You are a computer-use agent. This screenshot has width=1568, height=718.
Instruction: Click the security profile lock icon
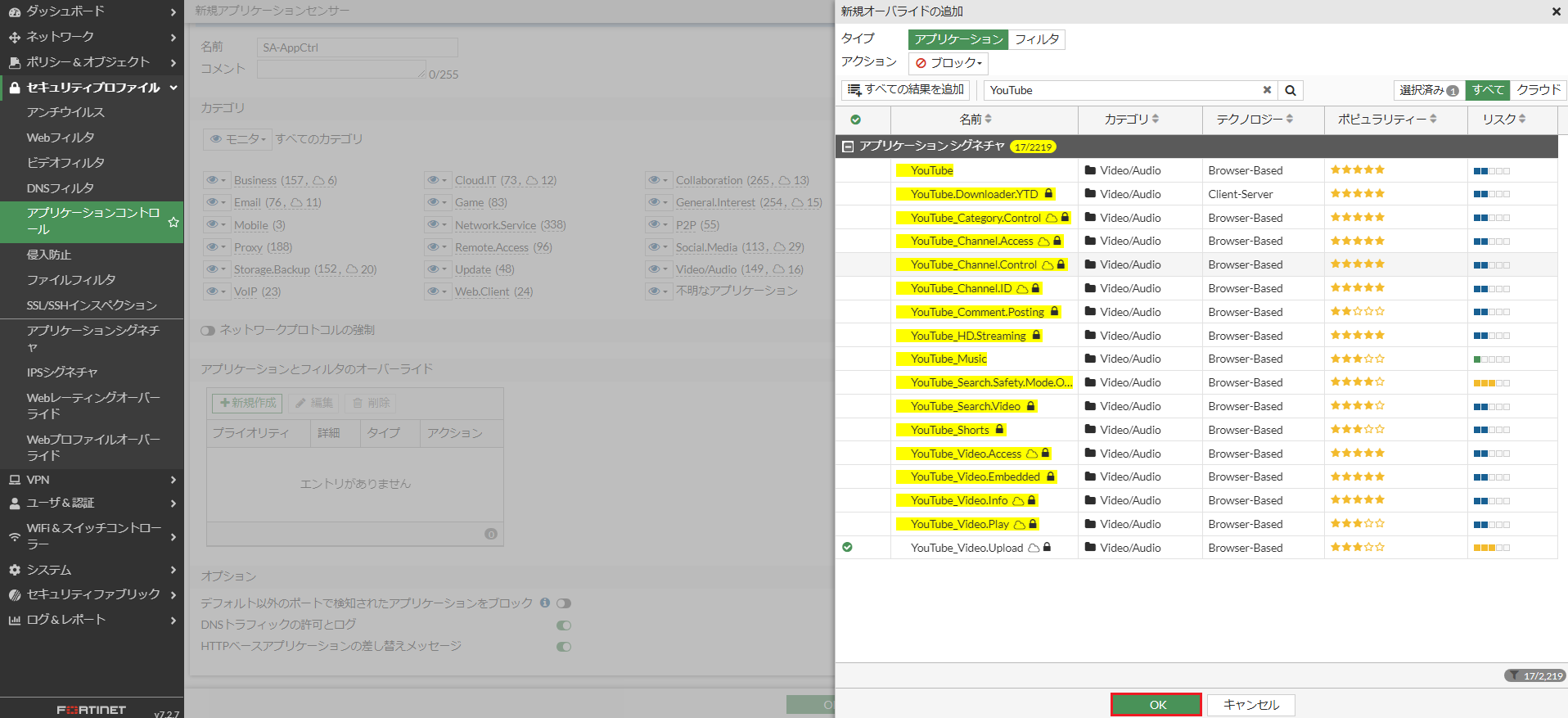tap(14, 88)
